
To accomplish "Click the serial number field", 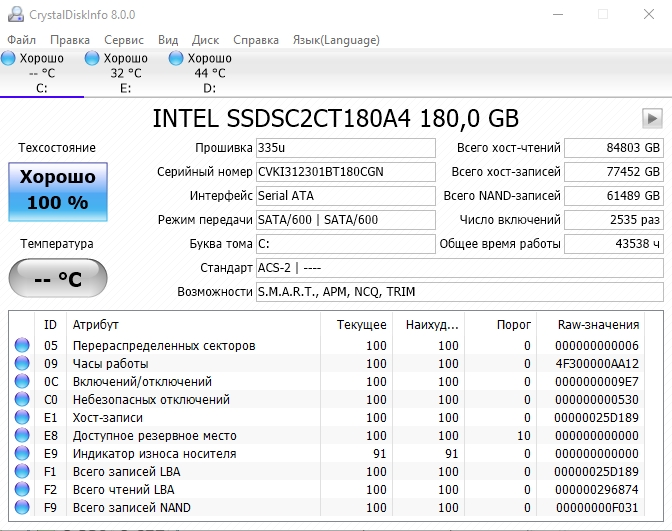I will click(345, 172).
